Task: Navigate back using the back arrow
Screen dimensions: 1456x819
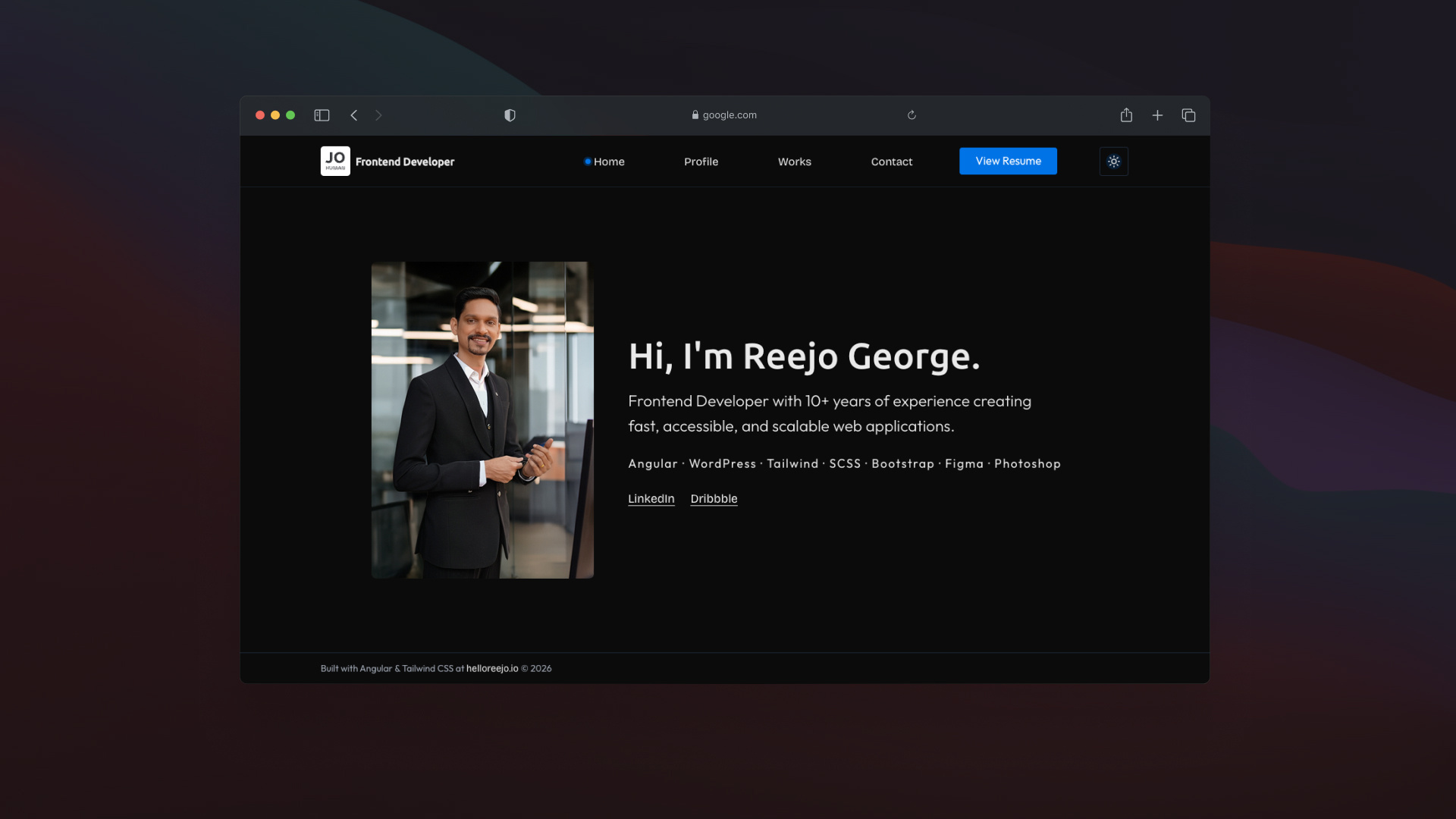Action: pos(354,115)
